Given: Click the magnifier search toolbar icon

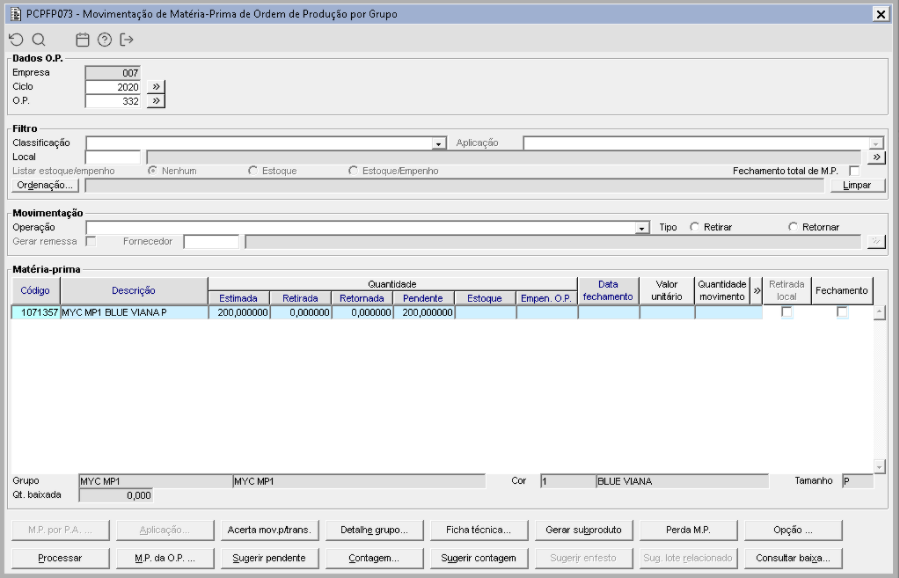Looking at the screenshot, I should tap(38, 40).
